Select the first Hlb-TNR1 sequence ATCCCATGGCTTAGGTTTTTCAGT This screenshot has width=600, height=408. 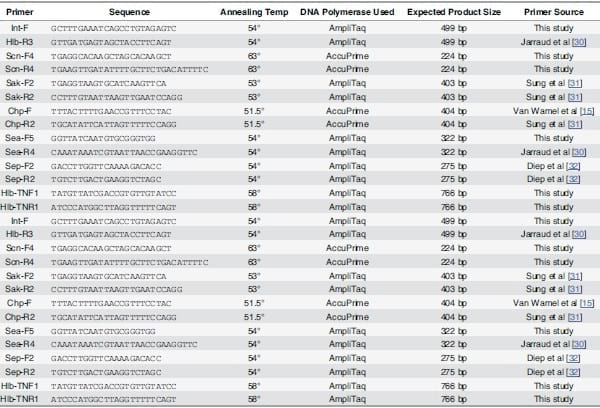(x=114, y=207)
